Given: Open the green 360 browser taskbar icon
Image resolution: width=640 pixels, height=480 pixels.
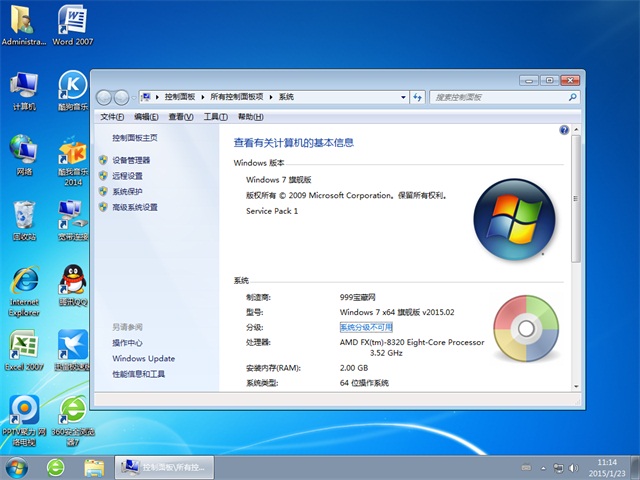Looking at the screenshot, I should pyautogui.click(x=56, y=468).
